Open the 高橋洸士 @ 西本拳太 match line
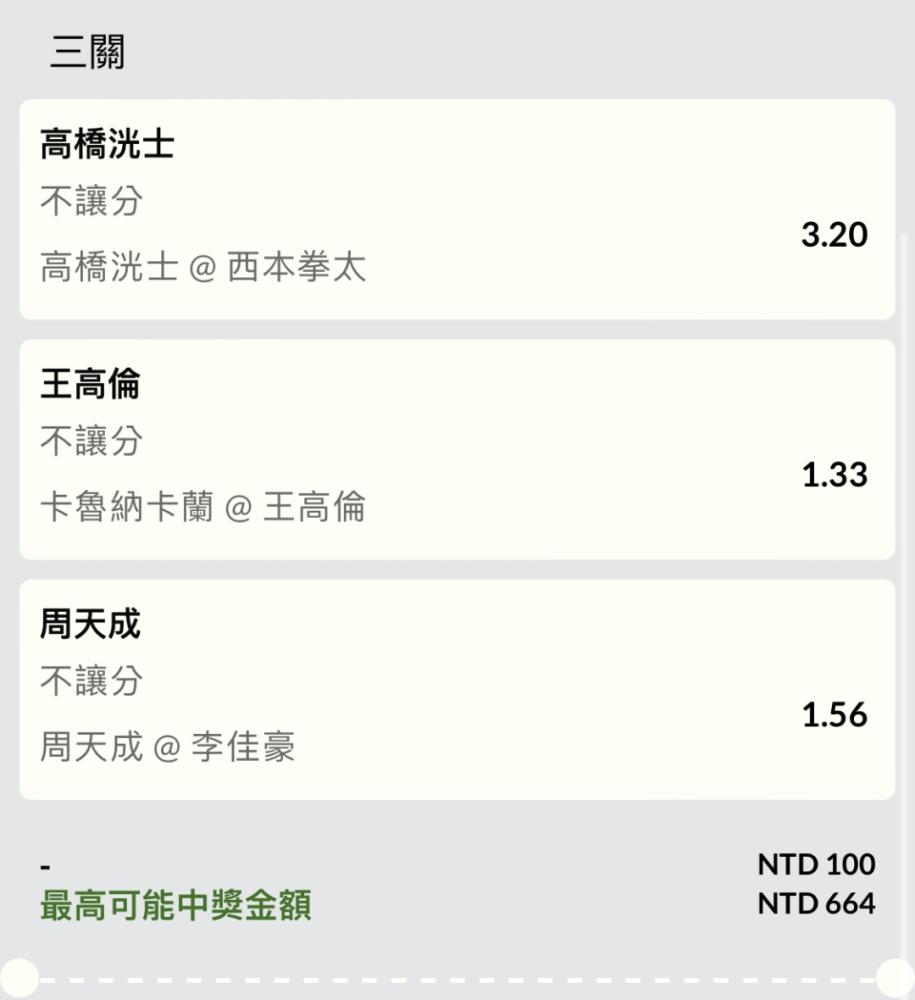Image resolution: width=915 pixels, height=1000 pixels. (203, 267)
